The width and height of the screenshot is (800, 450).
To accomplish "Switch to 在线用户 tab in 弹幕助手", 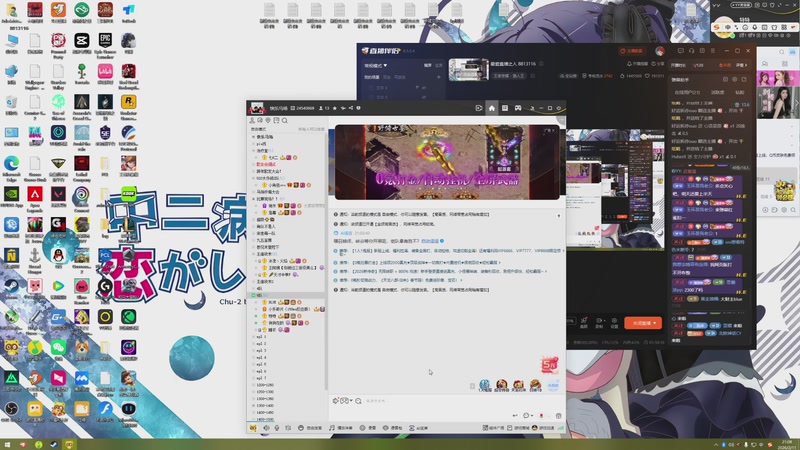I will [x=687, y=92].
